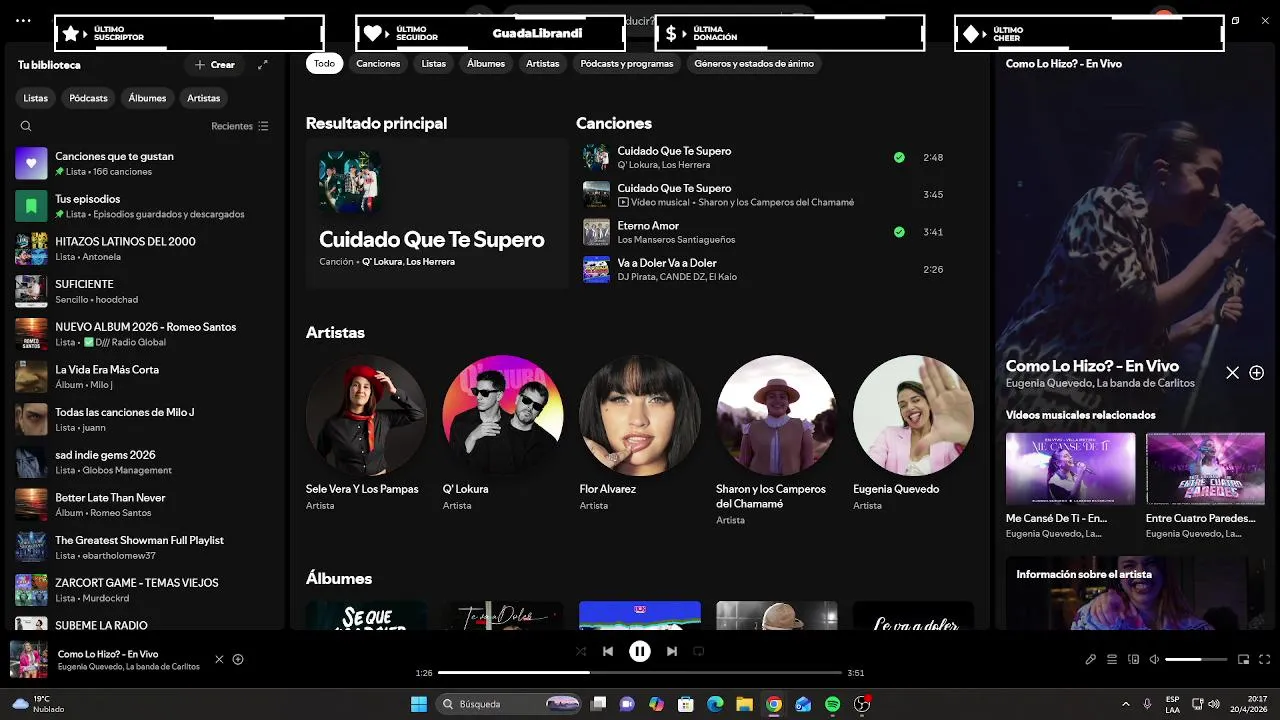Add current song to library in player bar
This screenshot has height=720, width=1280.
pos(238,659)
